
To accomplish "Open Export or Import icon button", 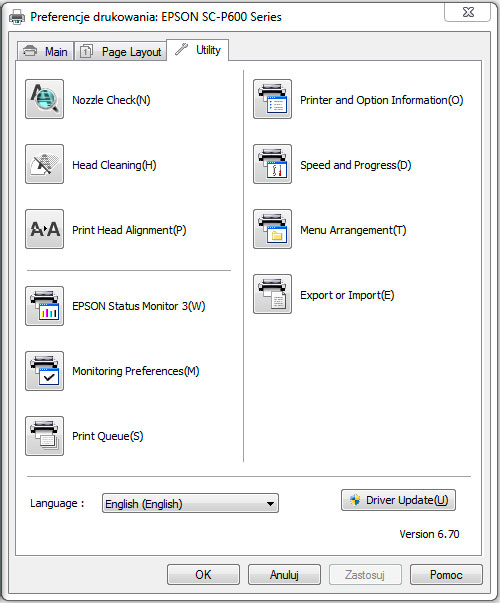I will [272, 294].
